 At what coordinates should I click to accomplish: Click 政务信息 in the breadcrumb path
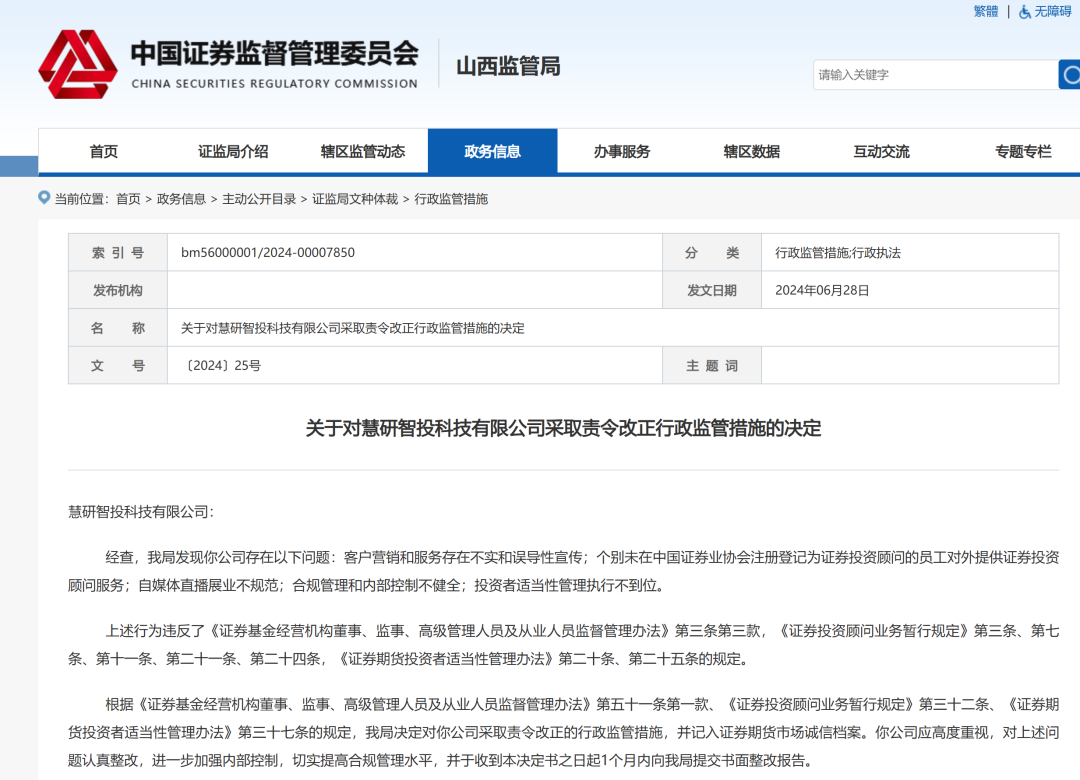[181, 199]
